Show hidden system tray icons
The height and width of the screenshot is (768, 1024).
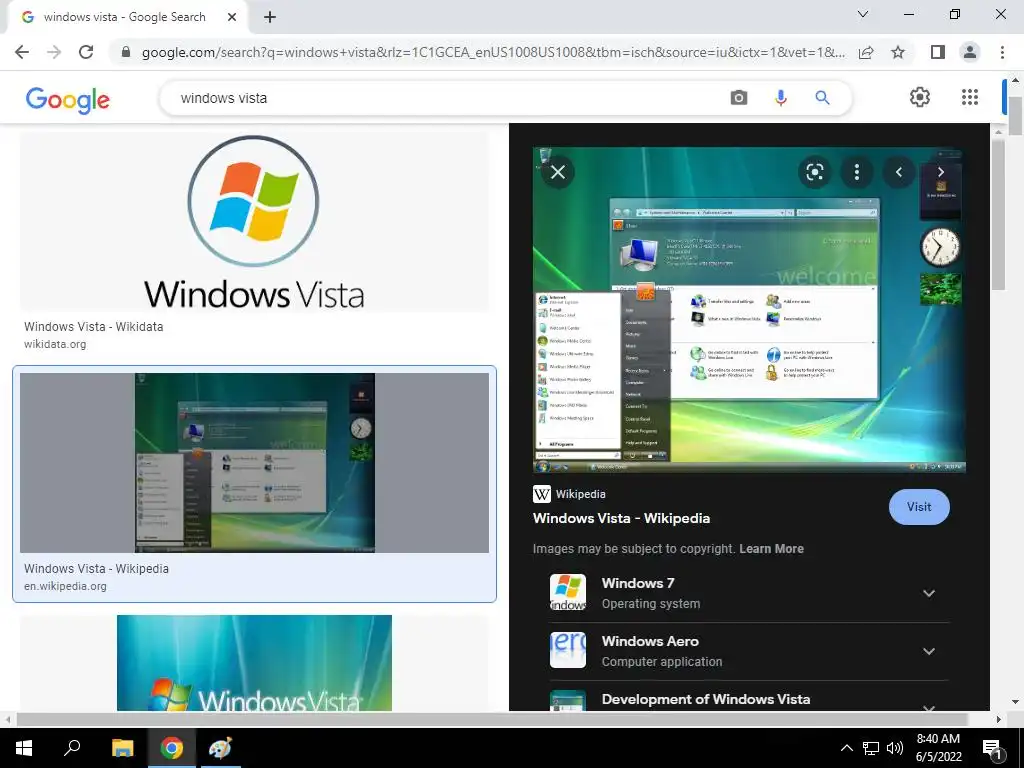[846, 748]
